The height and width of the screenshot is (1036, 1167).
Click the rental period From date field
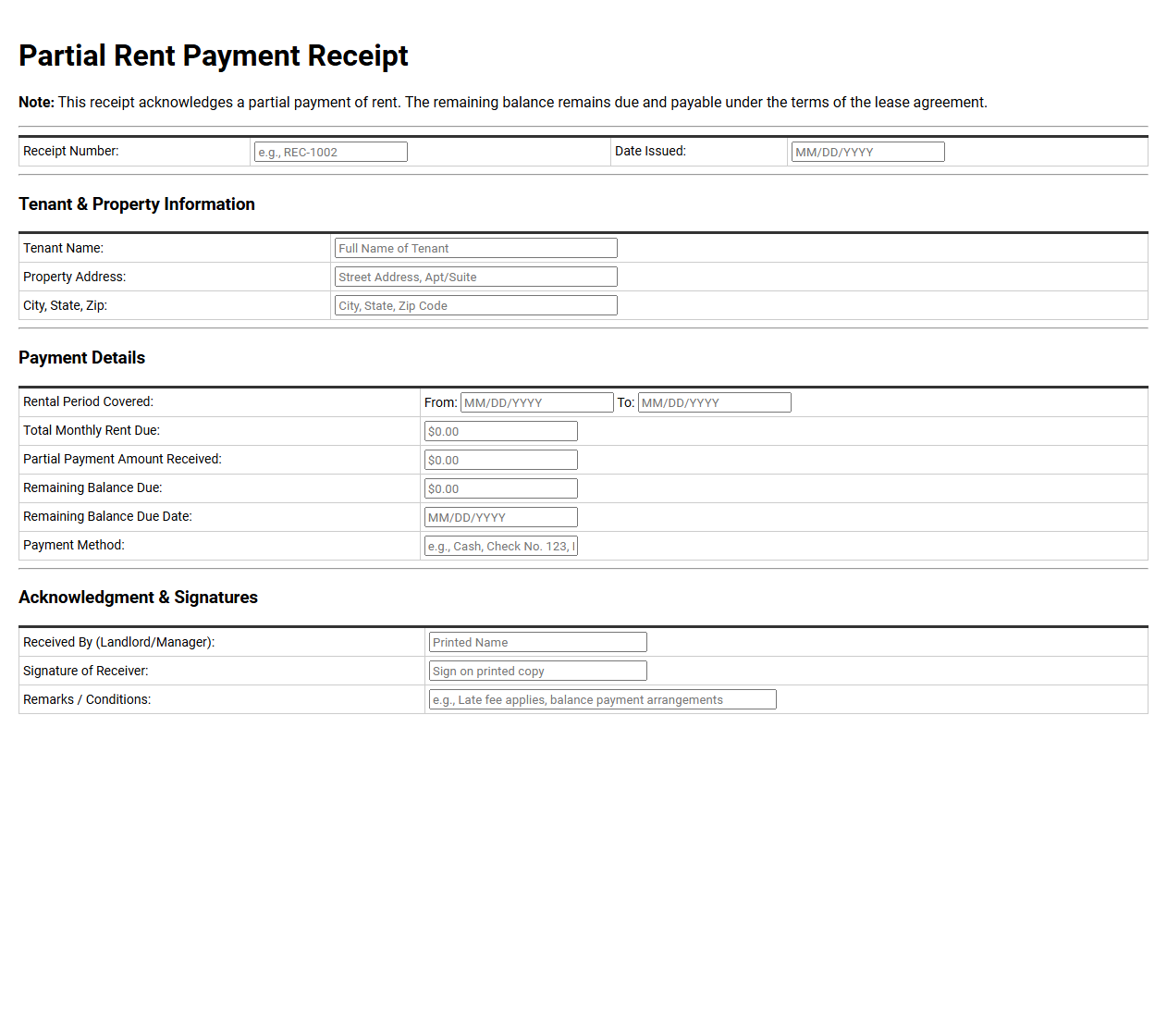[x=537, y=402]
